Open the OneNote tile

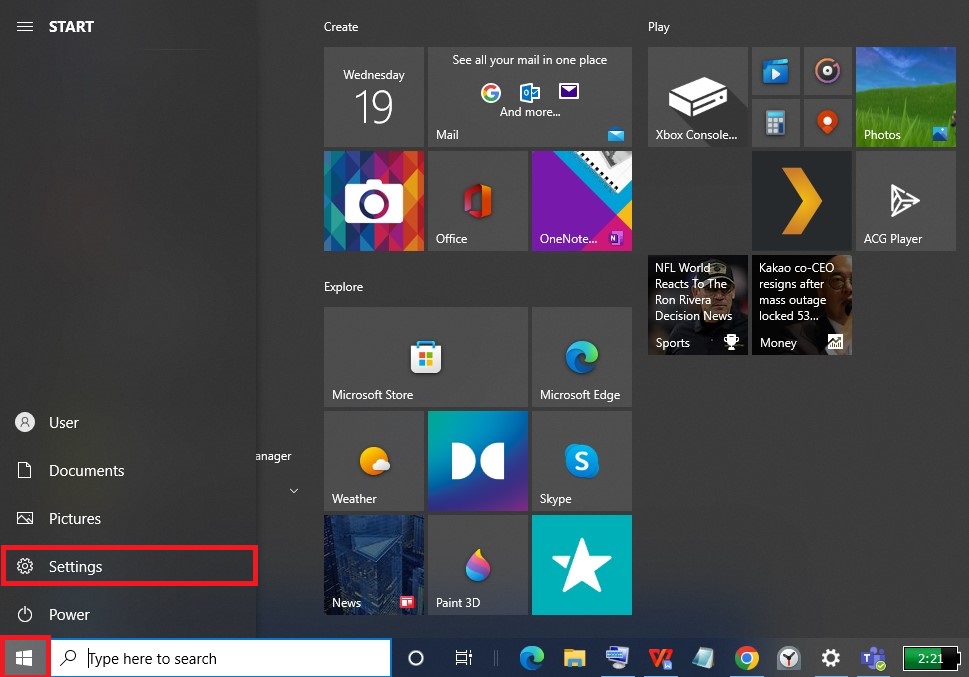point(582,201)
